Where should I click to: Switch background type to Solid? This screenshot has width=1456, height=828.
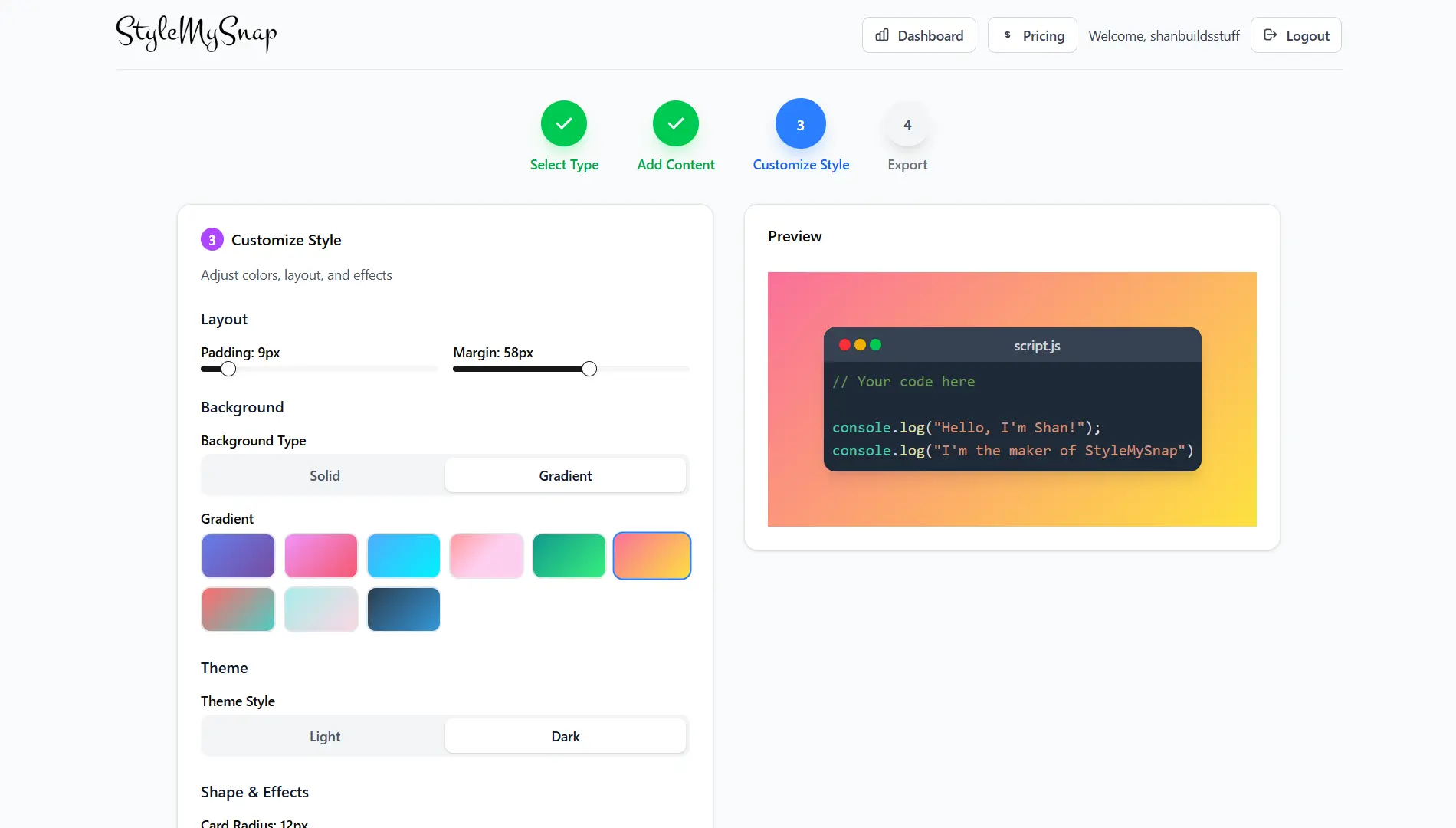point(324,475)
